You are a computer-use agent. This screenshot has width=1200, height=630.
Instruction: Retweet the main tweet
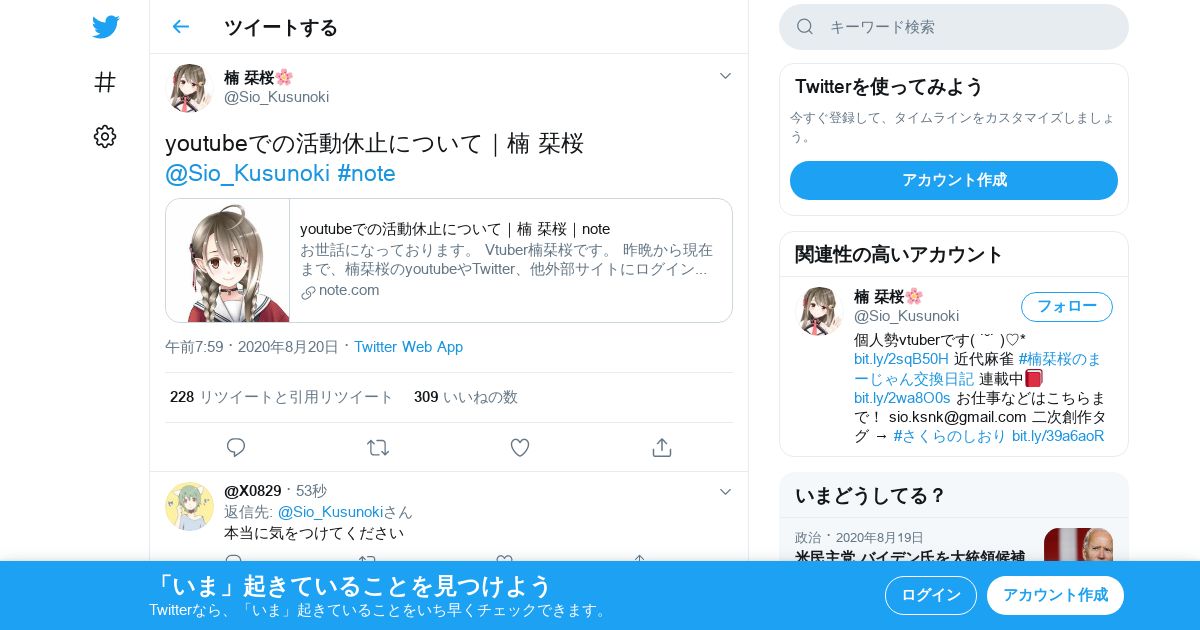[378, 448]
